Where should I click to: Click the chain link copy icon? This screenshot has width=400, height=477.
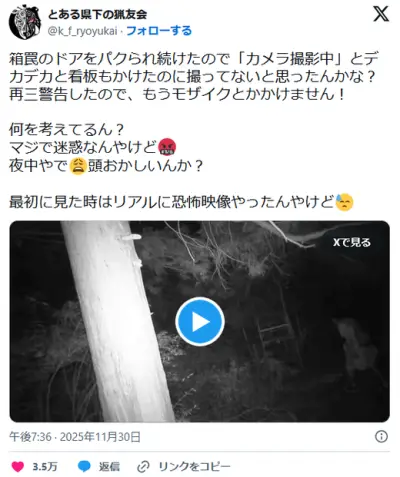[x=143, y=467]
